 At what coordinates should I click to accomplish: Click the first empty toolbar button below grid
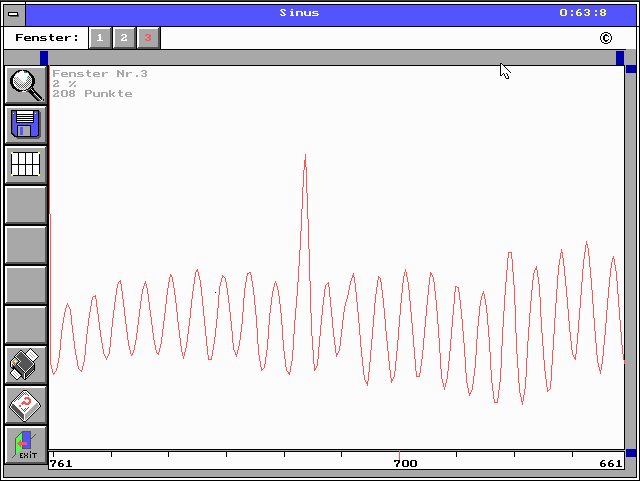tap(27, 204)
